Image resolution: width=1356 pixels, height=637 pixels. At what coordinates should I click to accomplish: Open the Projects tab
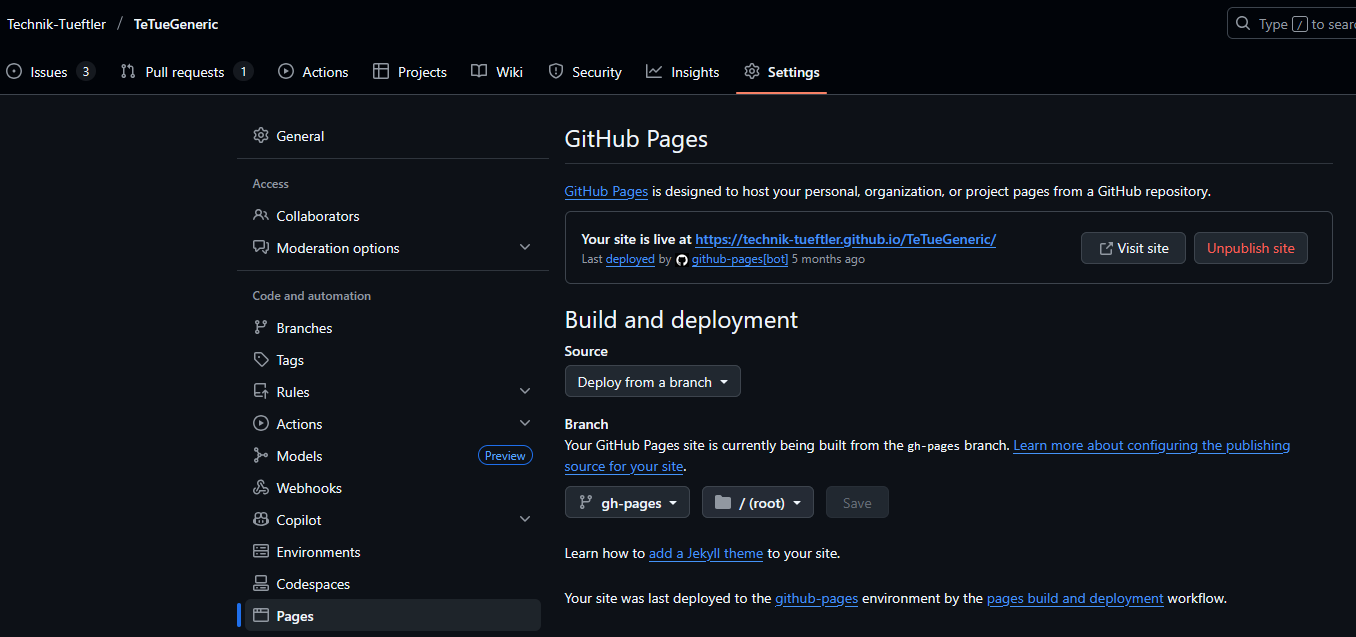409,72
